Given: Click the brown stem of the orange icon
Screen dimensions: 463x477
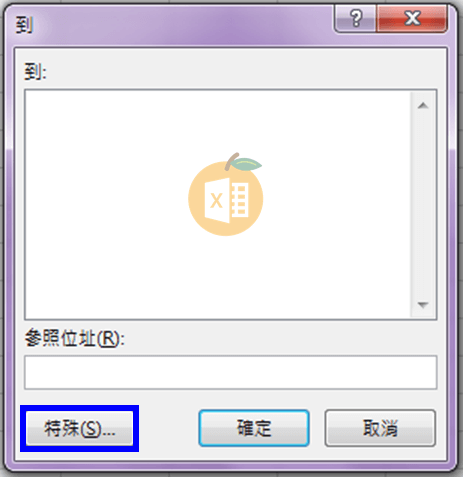Looking at the screenshot, I should click(232, 161).
